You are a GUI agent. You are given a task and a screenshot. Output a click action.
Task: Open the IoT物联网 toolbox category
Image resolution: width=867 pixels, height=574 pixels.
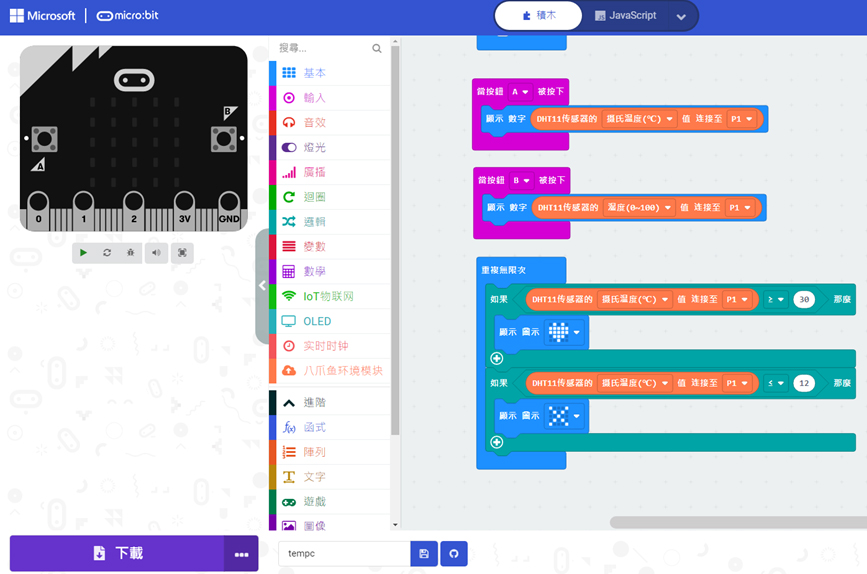(328, 296)
